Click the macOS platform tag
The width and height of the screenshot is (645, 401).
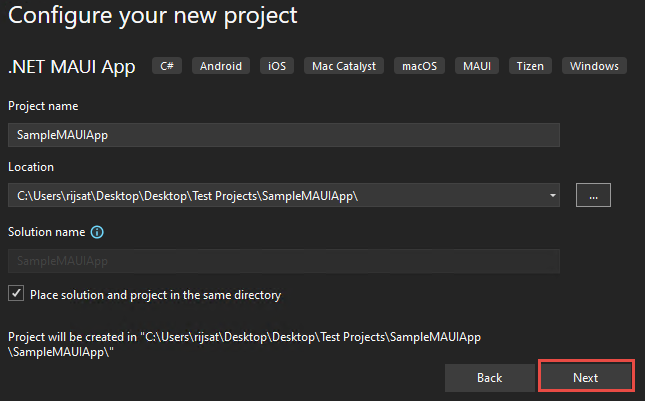point(419,66)
